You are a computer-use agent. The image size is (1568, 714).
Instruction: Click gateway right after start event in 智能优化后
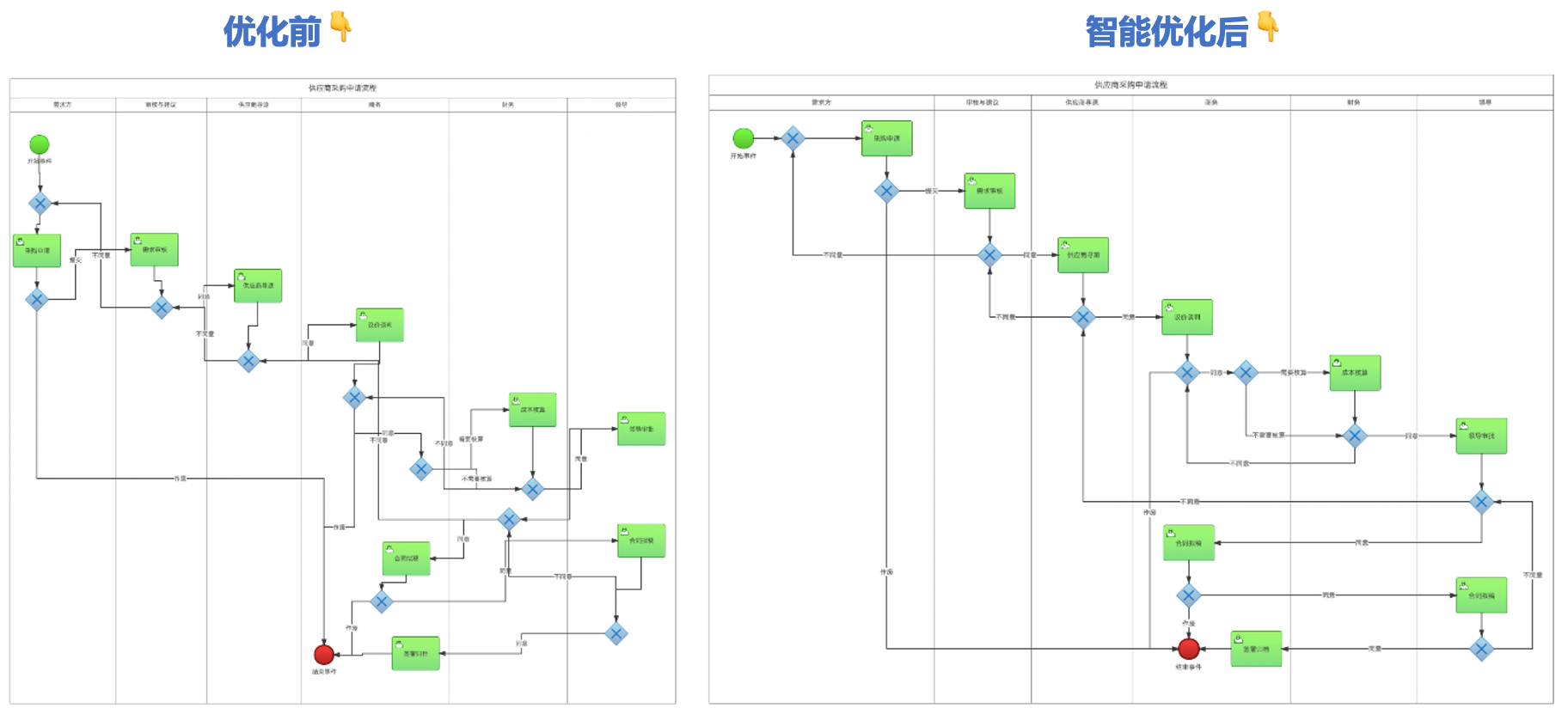(793, 138)
